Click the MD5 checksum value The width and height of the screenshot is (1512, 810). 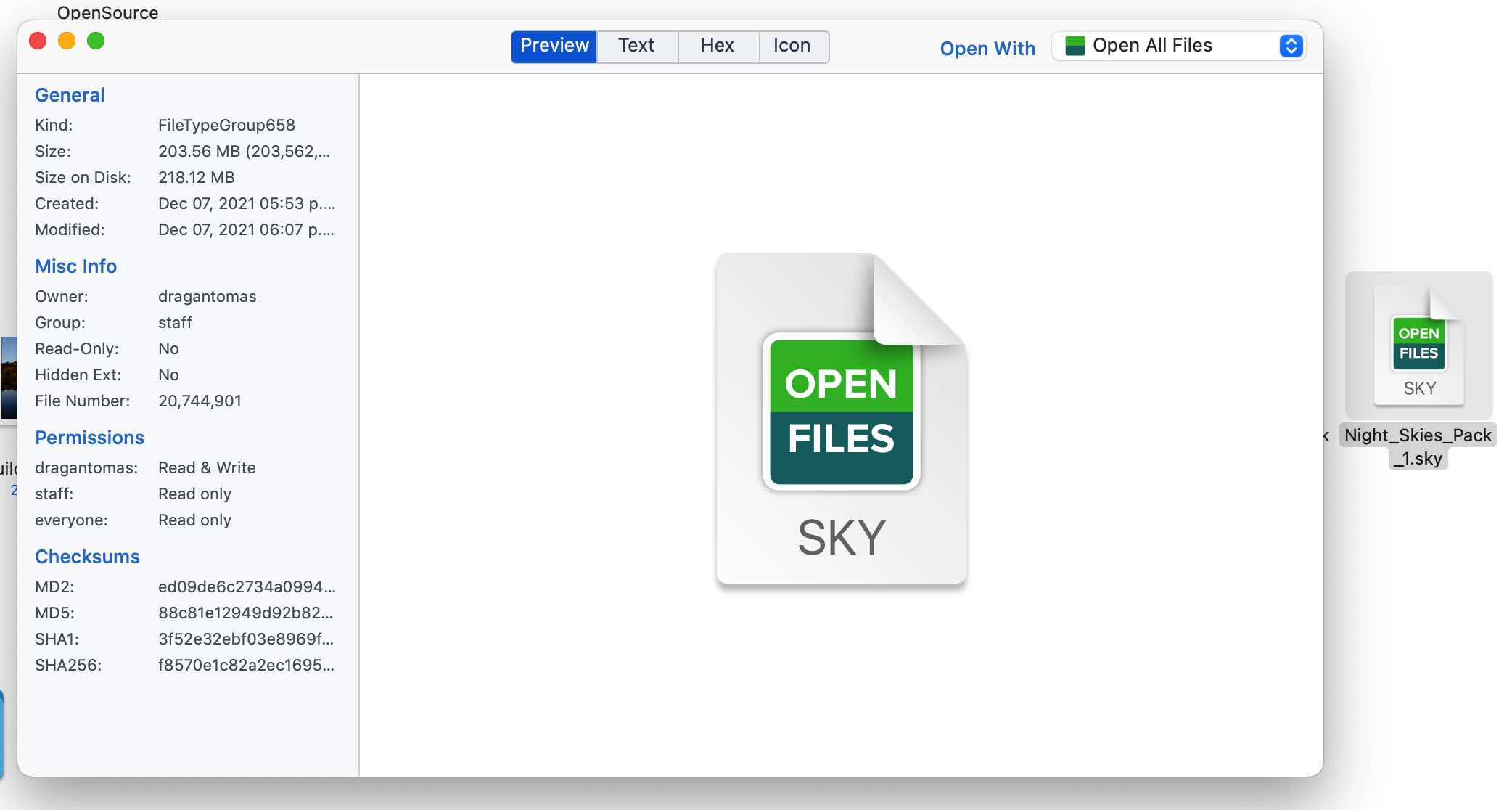(245, 613)
